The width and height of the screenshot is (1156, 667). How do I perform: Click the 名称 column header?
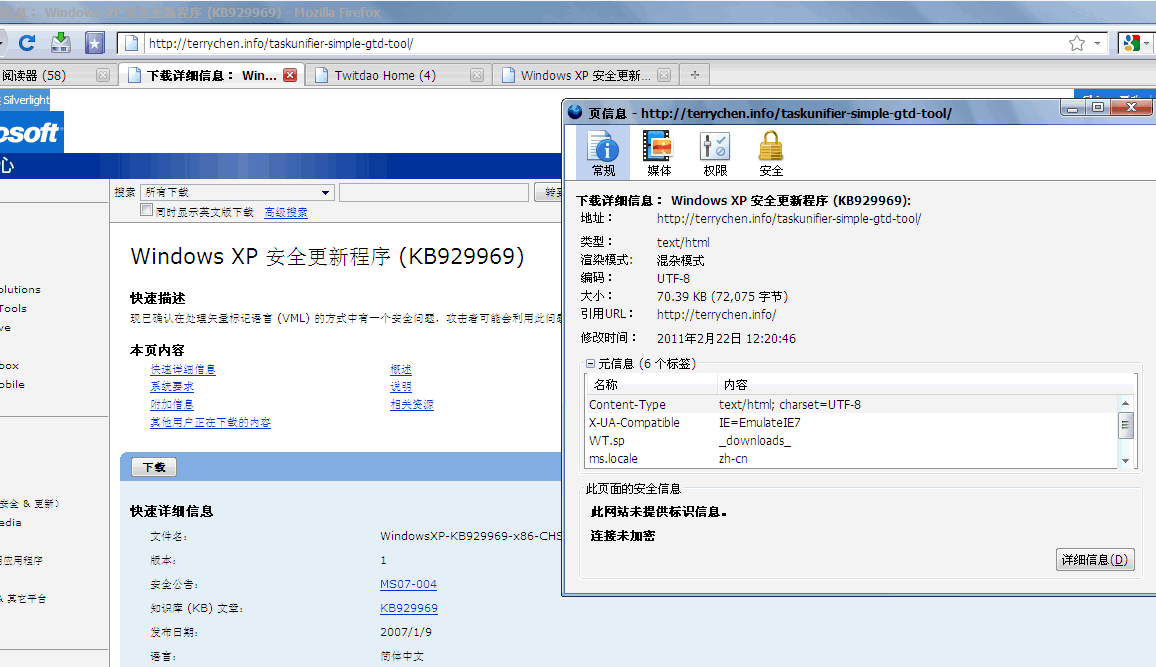[652, 385]
